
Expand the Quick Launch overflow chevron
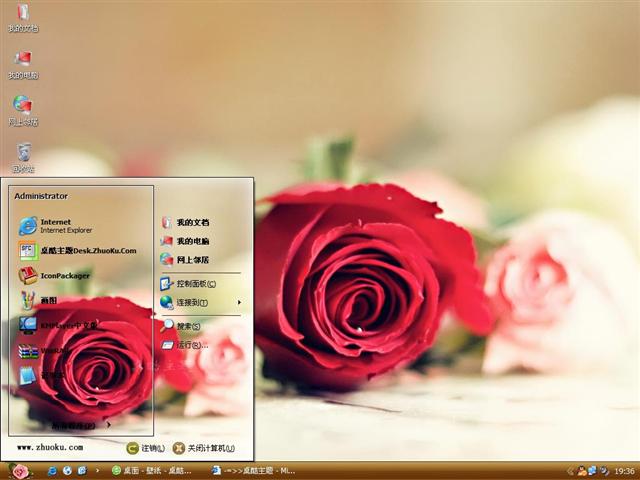(x=97, y=471)
